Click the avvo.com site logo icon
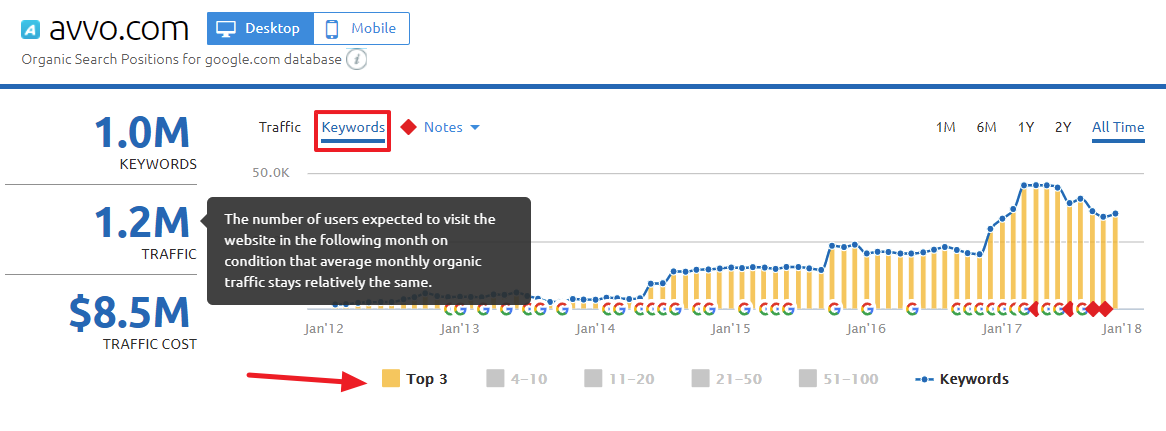This screenshot has height=431, width=1166. click(31, 29)
